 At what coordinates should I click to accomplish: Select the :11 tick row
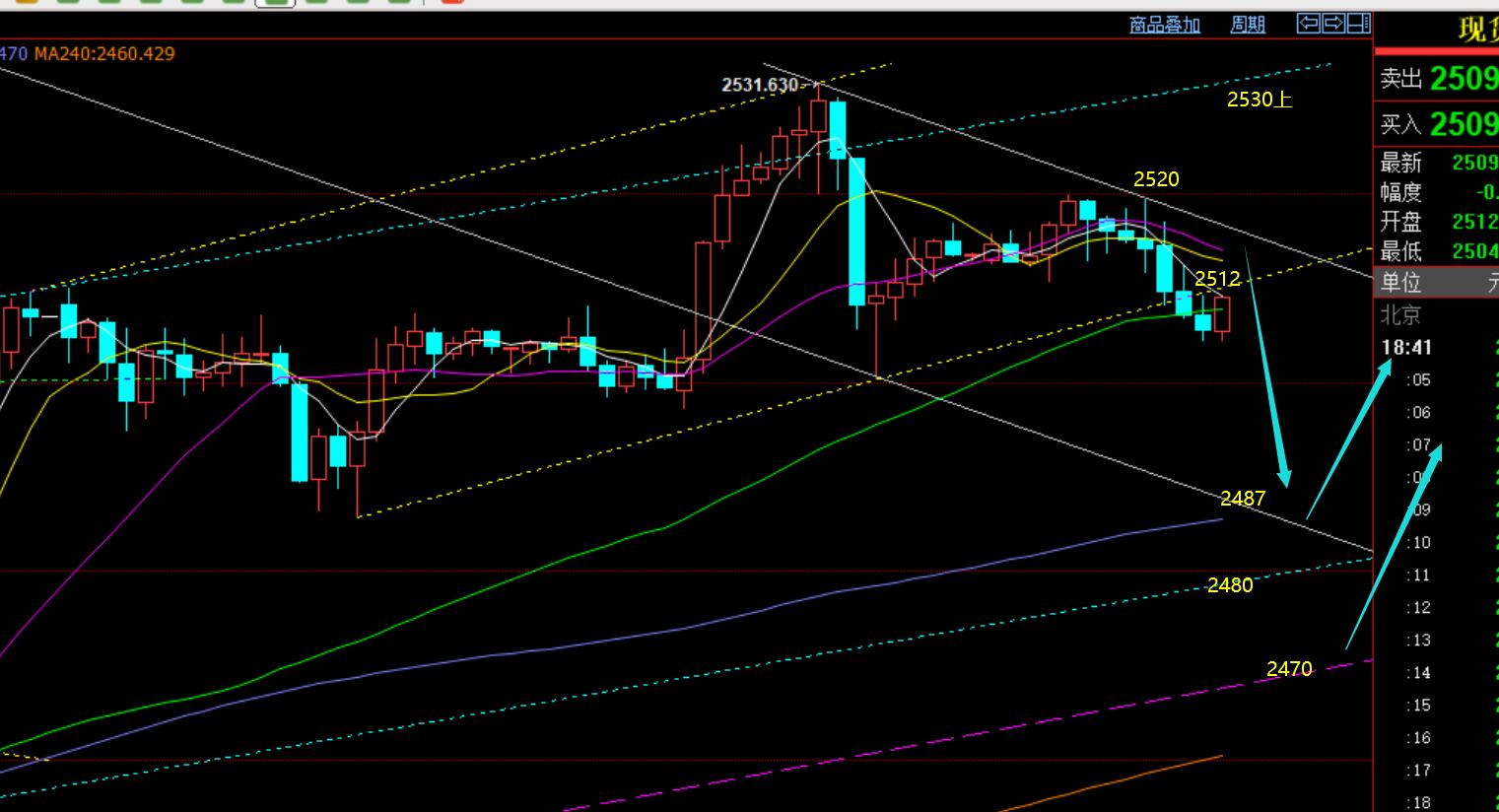tap(1437, 575)
